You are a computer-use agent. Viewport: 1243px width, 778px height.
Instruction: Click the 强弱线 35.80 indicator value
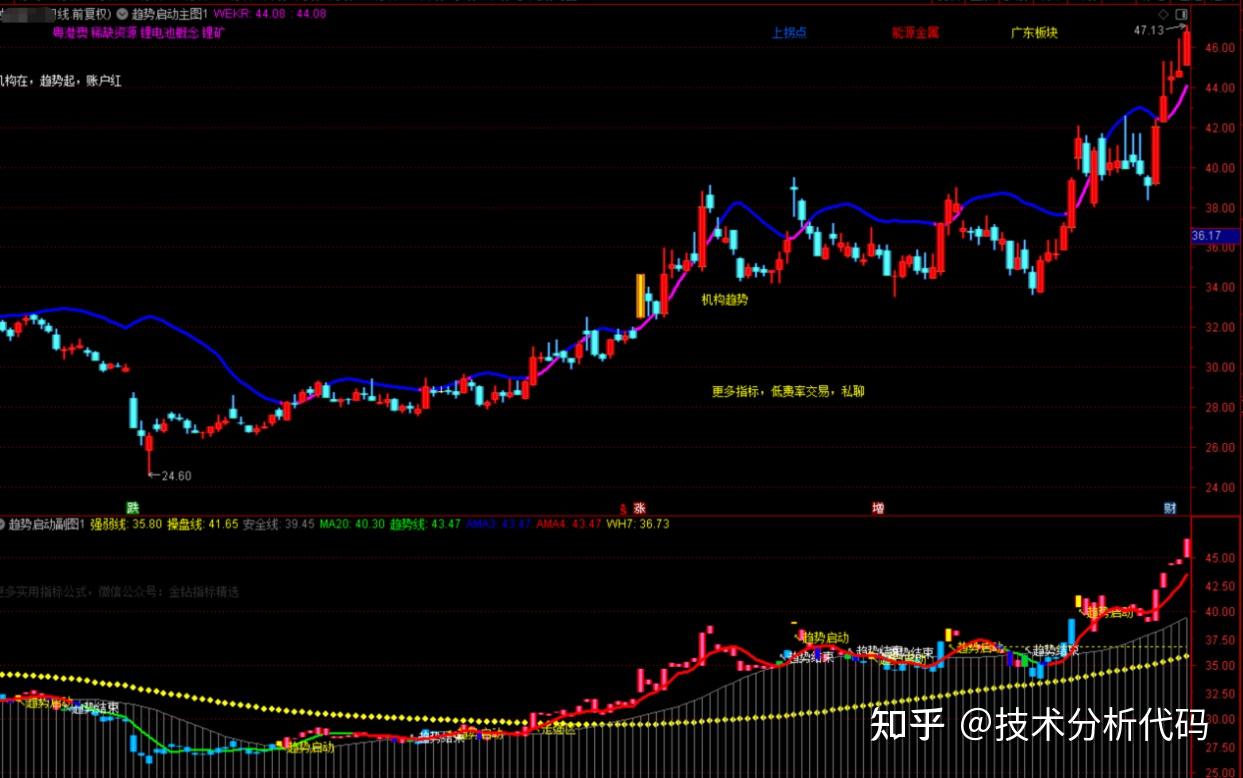coord(126,524)
